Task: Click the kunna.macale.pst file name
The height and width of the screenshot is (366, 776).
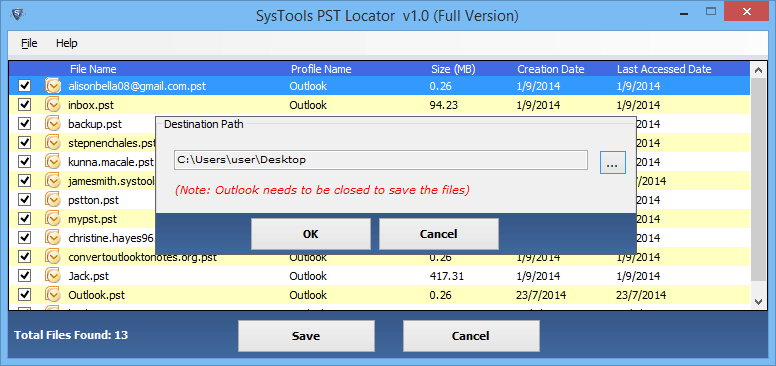Action: 111,162
